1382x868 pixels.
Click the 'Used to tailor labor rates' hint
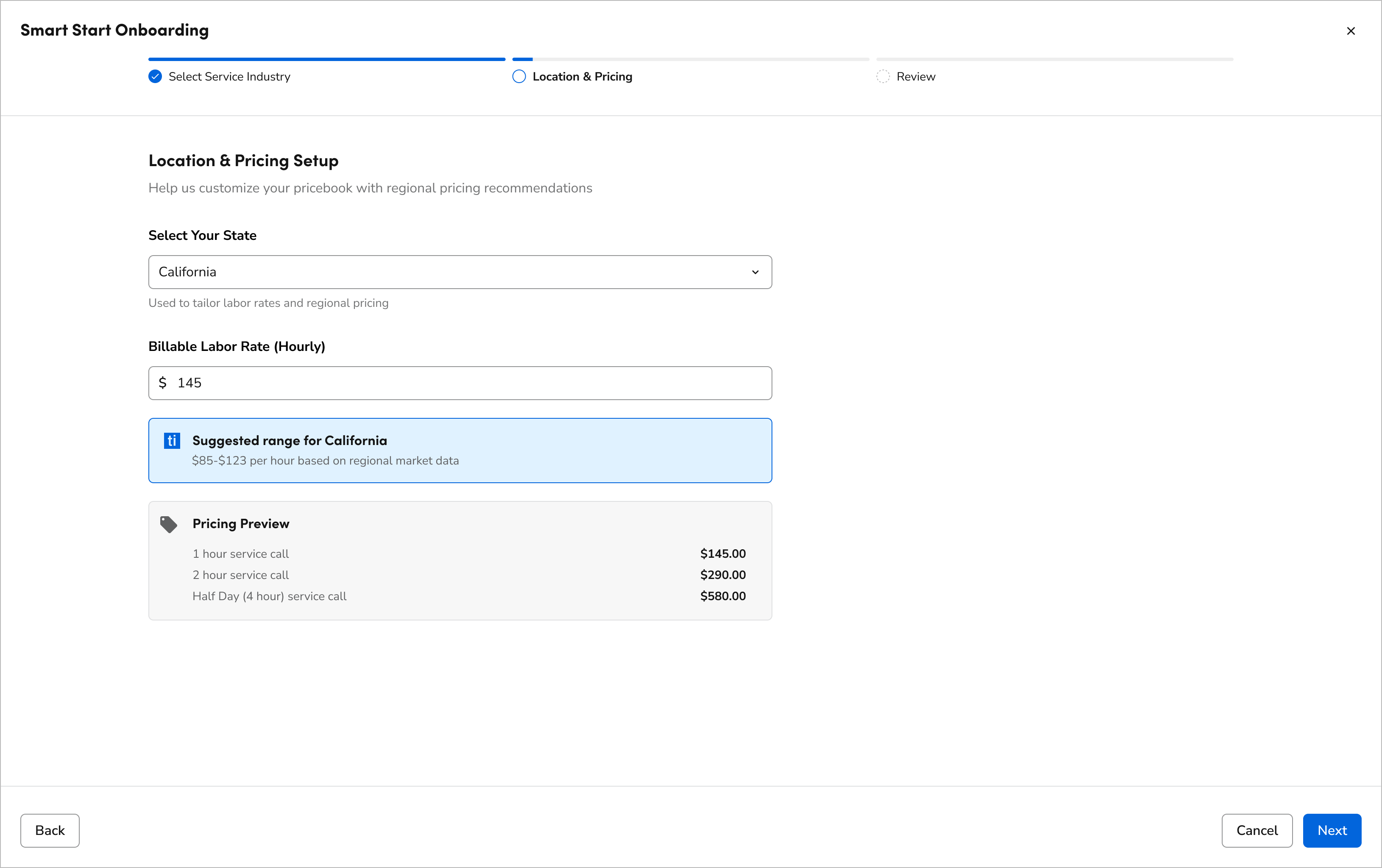pyautogui.click(x=268, y=303)
